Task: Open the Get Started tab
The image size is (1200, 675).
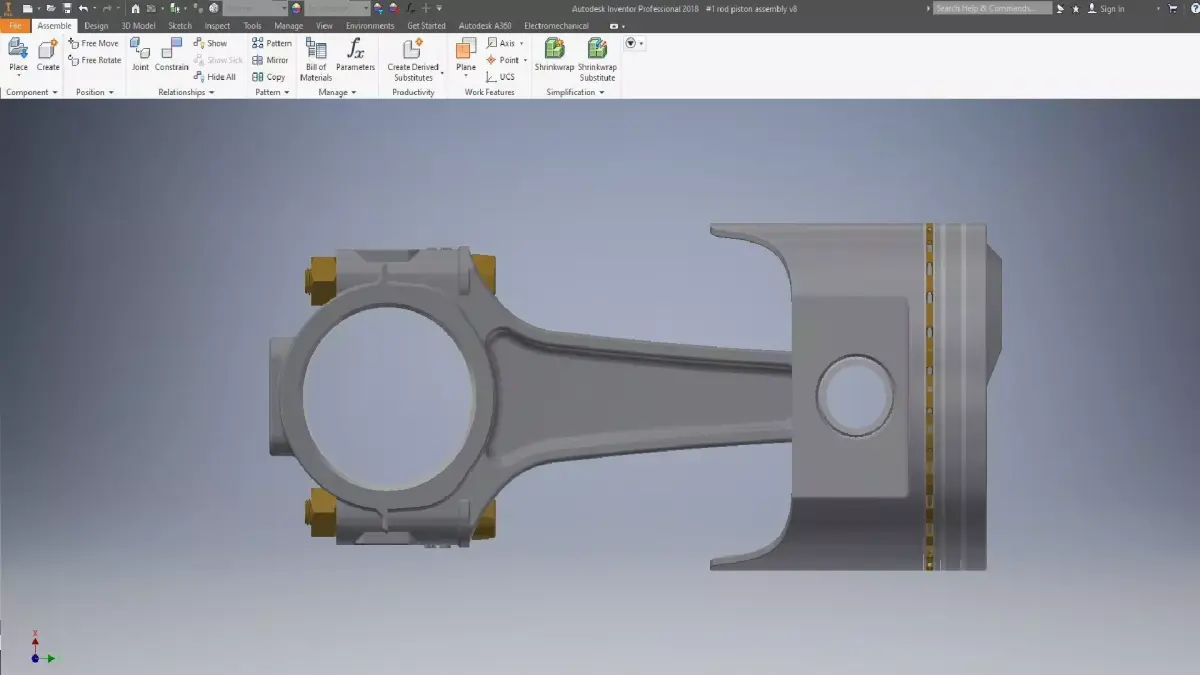Action: click(x=426, y=25)
